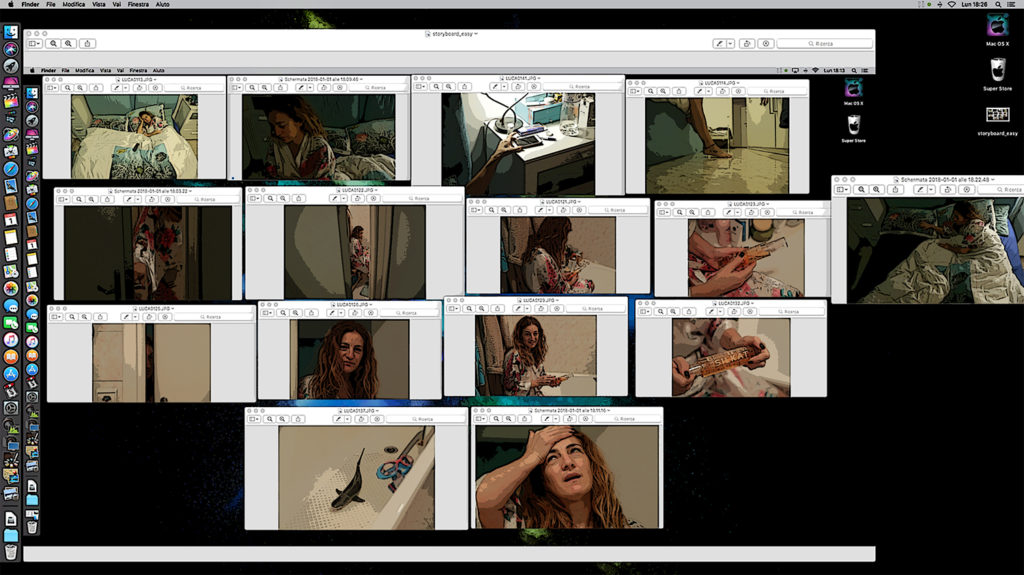
Task: Show the markup toolbar in storyboard_easy window
Action: (765, 44)
